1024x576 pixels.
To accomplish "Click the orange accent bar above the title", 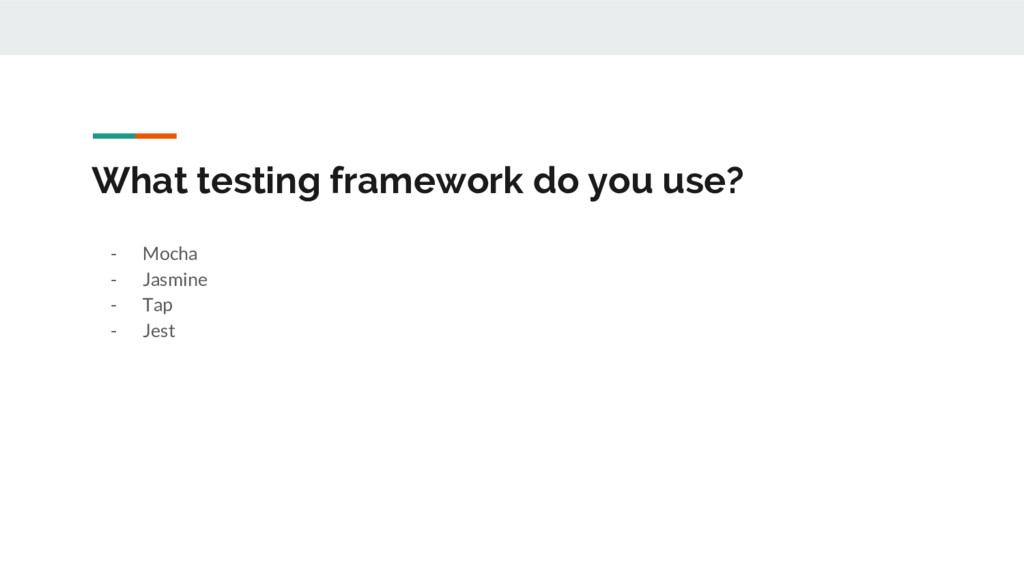I will point(156,136).
